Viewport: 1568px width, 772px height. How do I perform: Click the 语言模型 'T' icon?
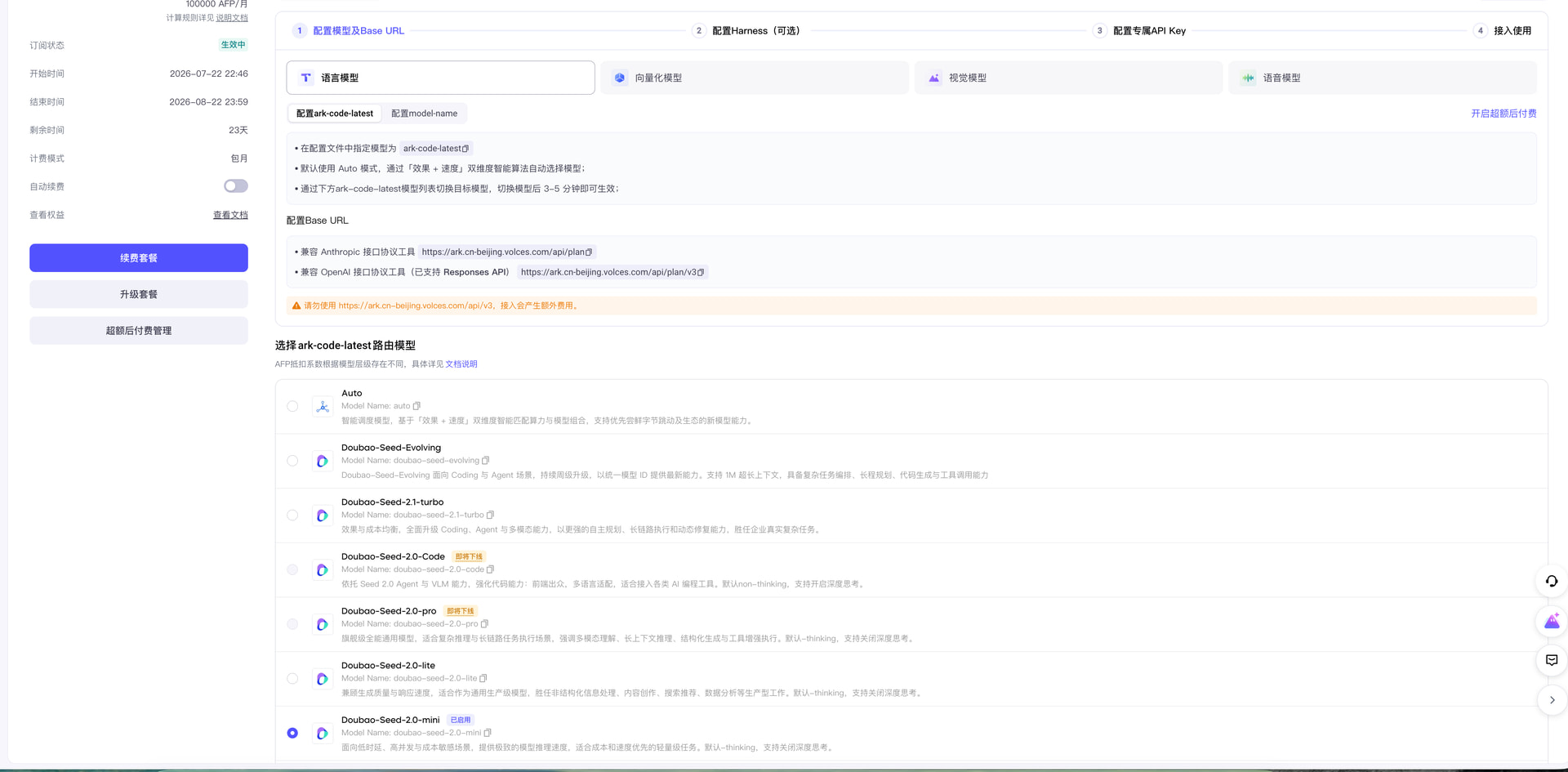pyautogui.click(x=306, y=78)
